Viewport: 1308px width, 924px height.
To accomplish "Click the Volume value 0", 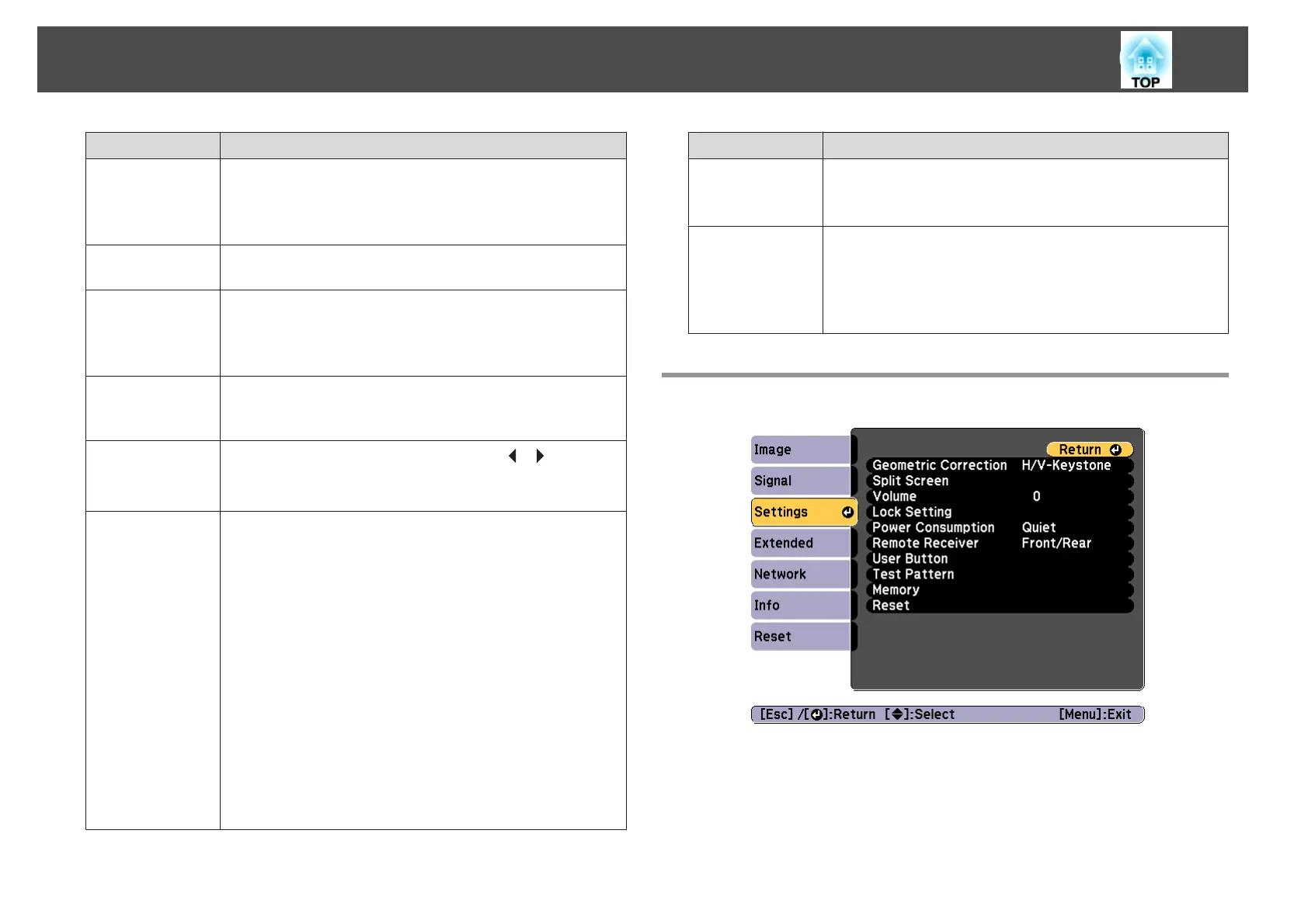I will [1036, 496].
